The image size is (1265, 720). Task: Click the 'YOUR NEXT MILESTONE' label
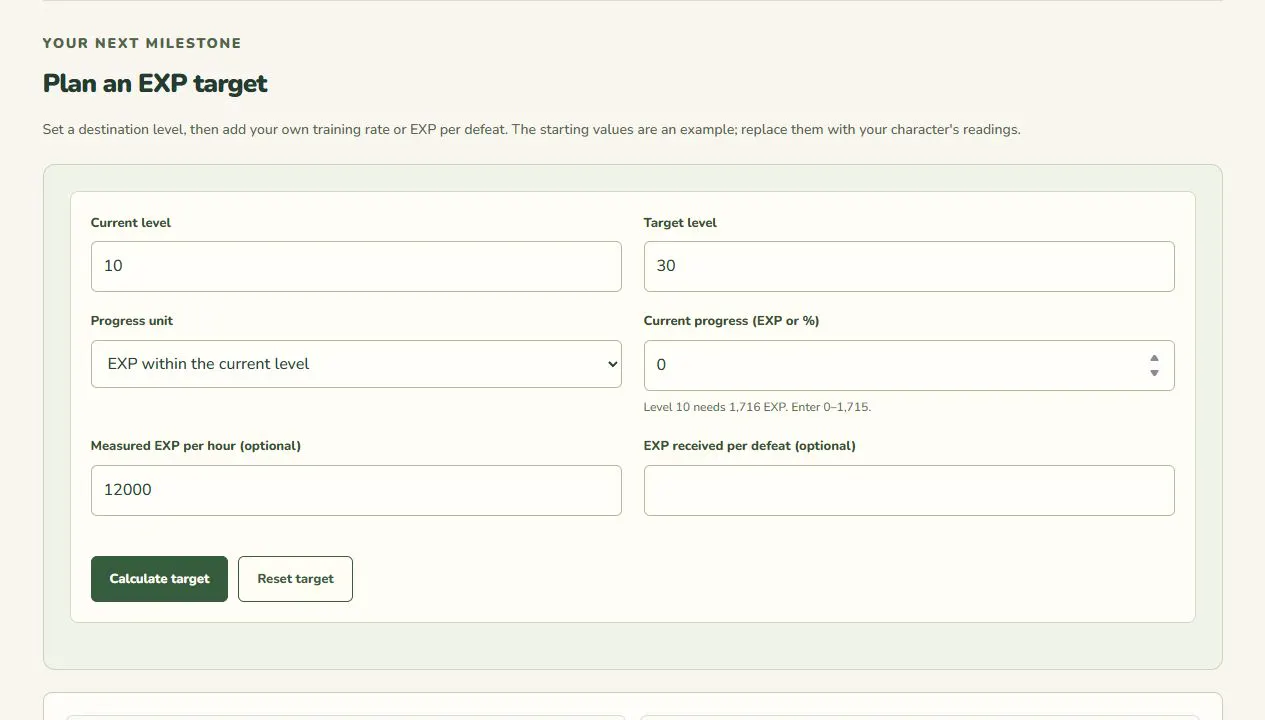(142, 43)
